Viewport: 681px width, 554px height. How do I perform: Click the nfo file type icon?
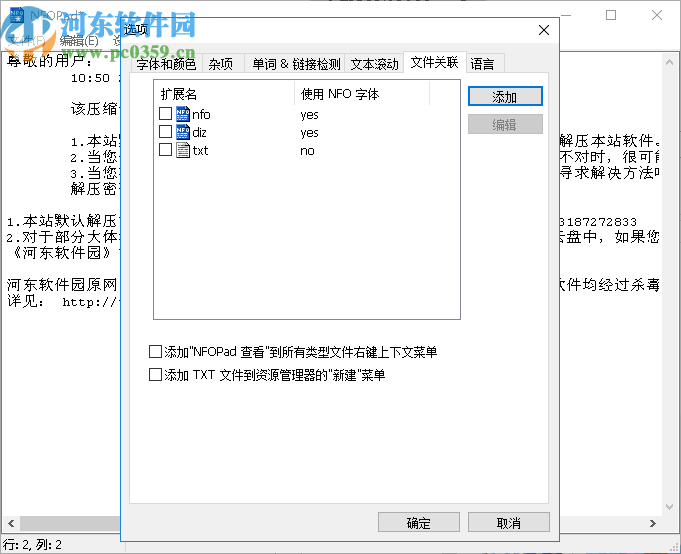coord(183,114)
